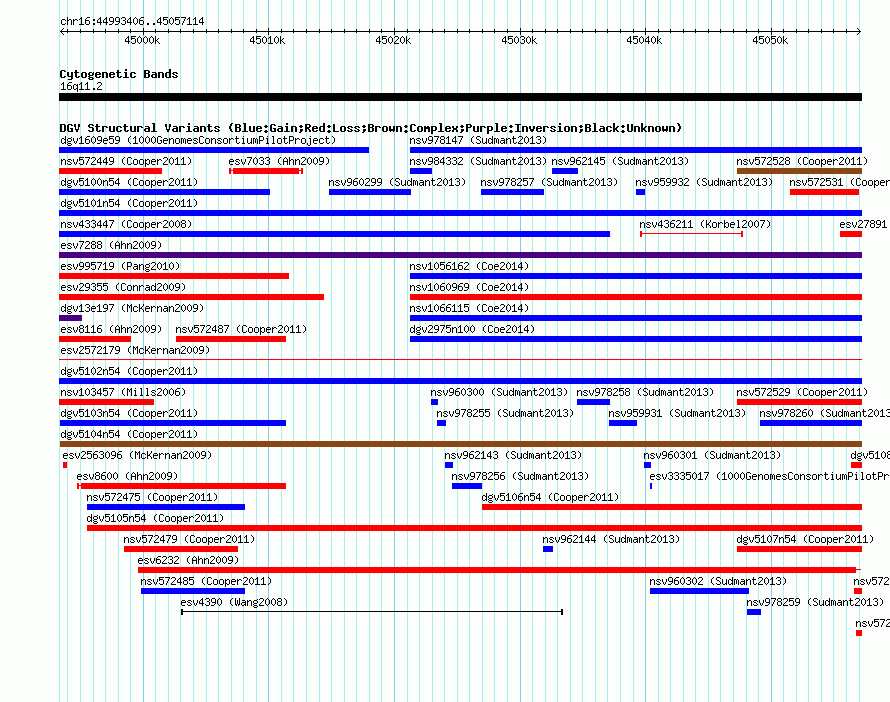Viewport: 890px width, 702px height.
Task: Open nsv572485 (Cooper2011) label
Action: click(206, 581)
